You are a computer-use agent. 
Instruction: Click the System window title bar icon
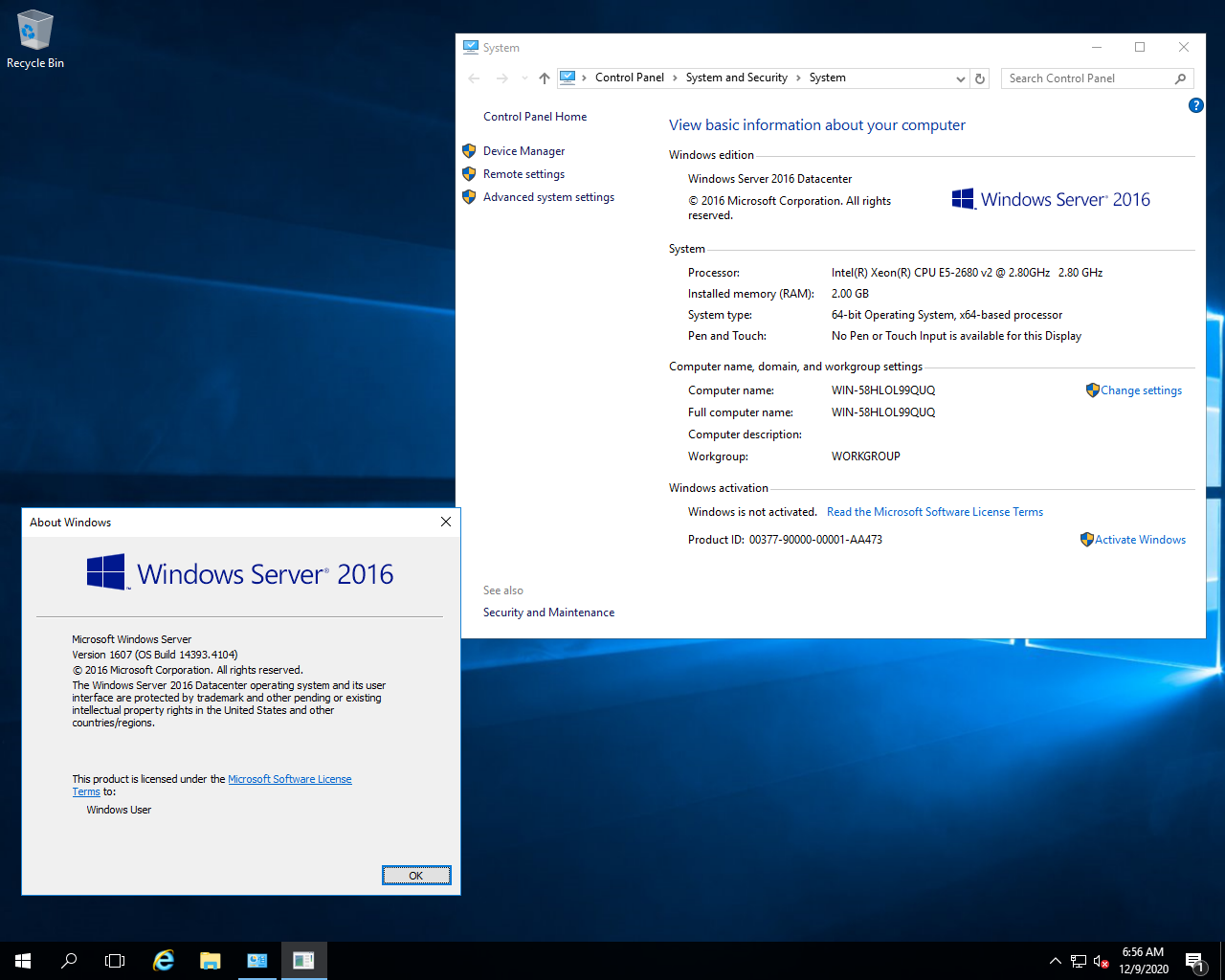point(471,47)
